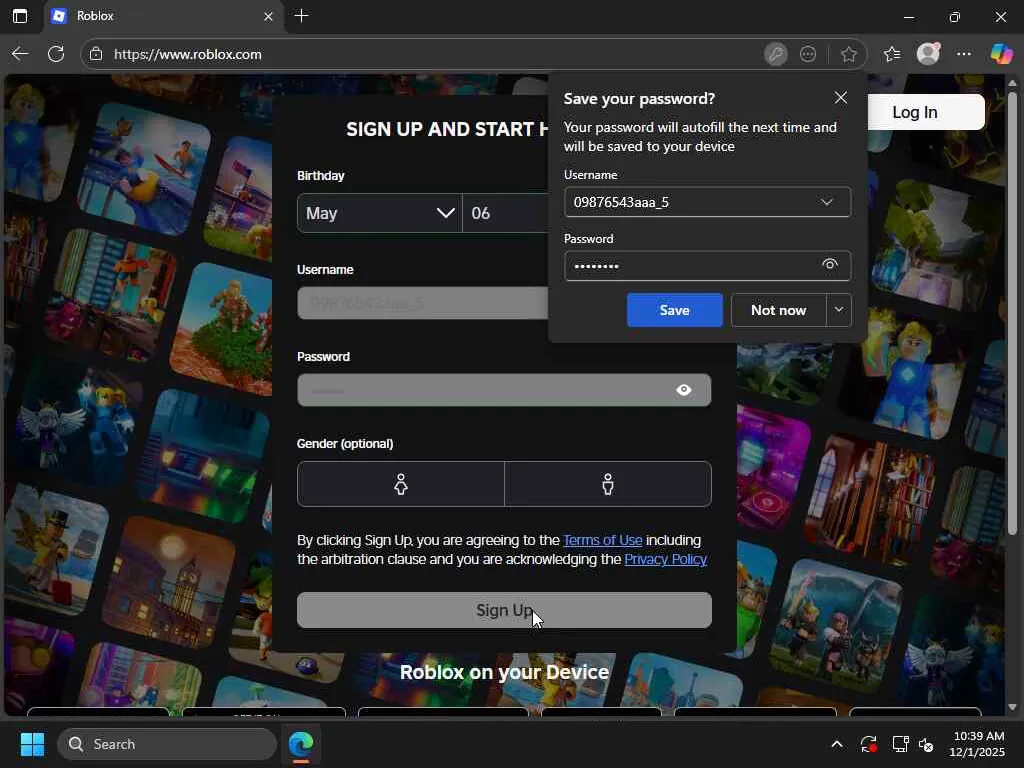
Task: Click the signup Username field
Action: [x=423, y=303]
